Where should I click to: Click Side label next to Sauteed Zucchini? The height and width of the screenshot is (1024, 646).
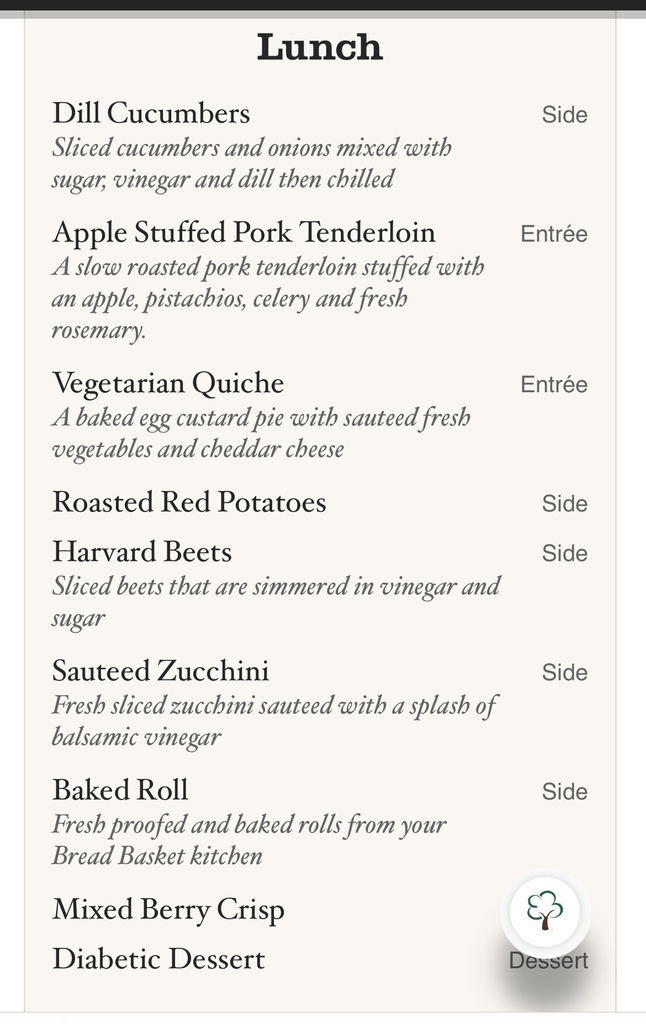click(x=564, y=673)
